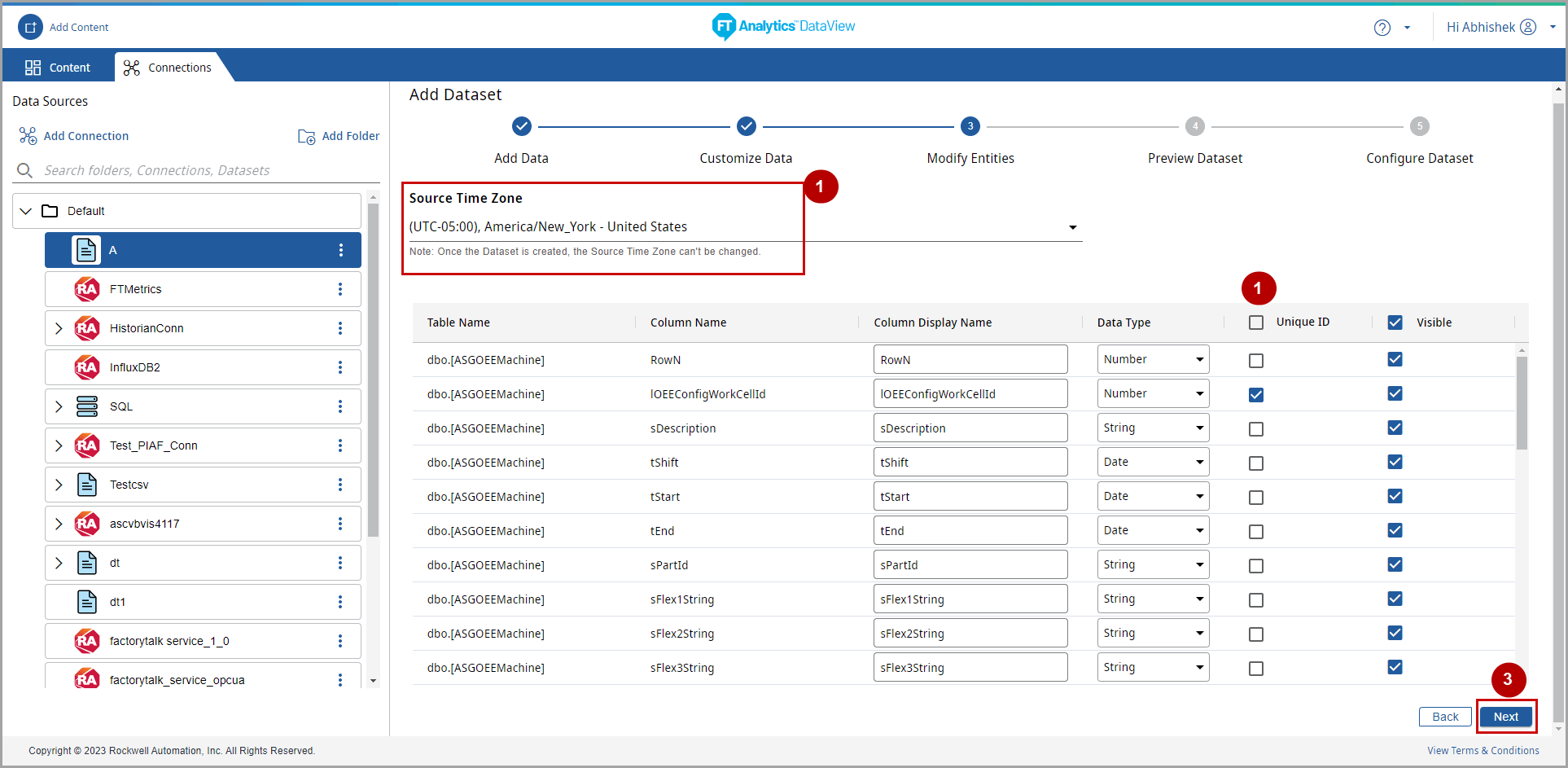Open the help question mark icon
Screen dimensions: 1568x768
(x=1382, y=28)
